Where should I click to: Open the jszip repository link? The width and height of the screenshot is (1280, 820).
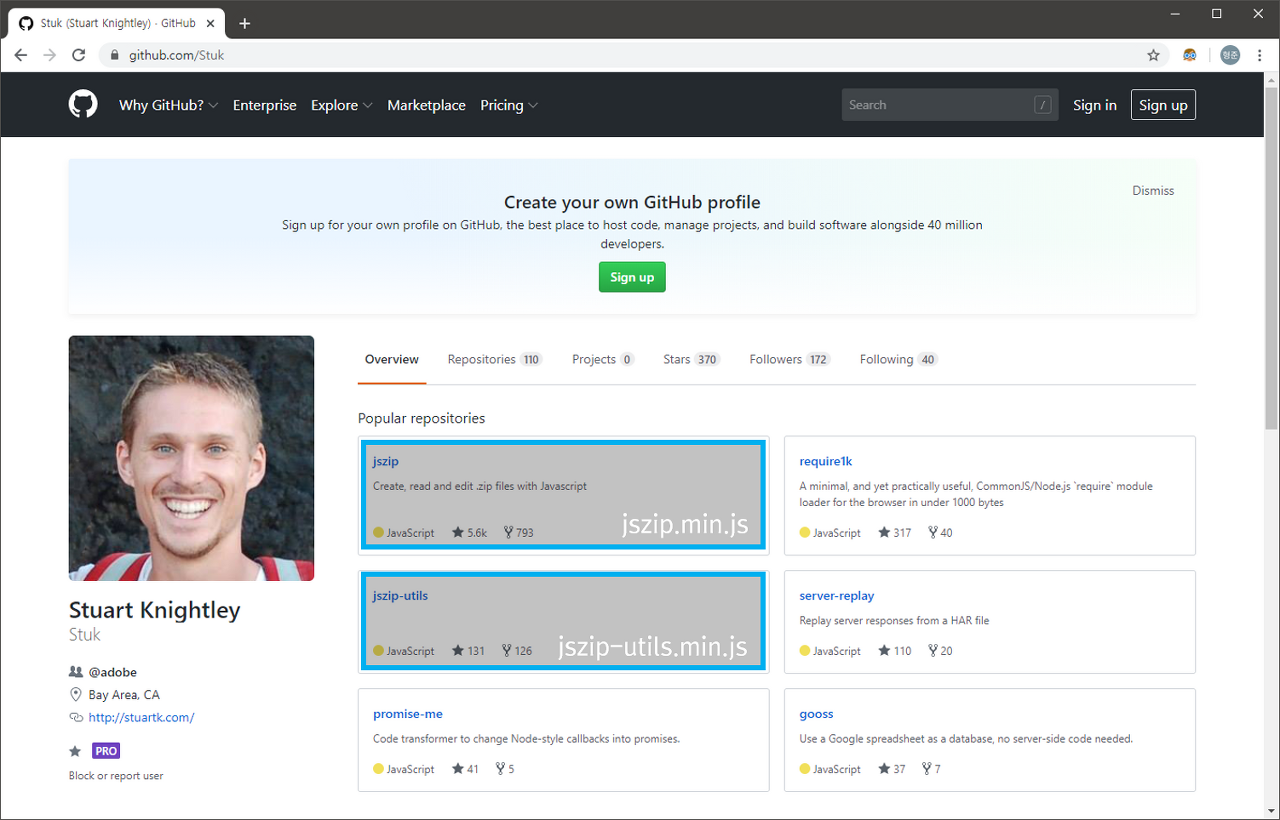tap(386, 461)
